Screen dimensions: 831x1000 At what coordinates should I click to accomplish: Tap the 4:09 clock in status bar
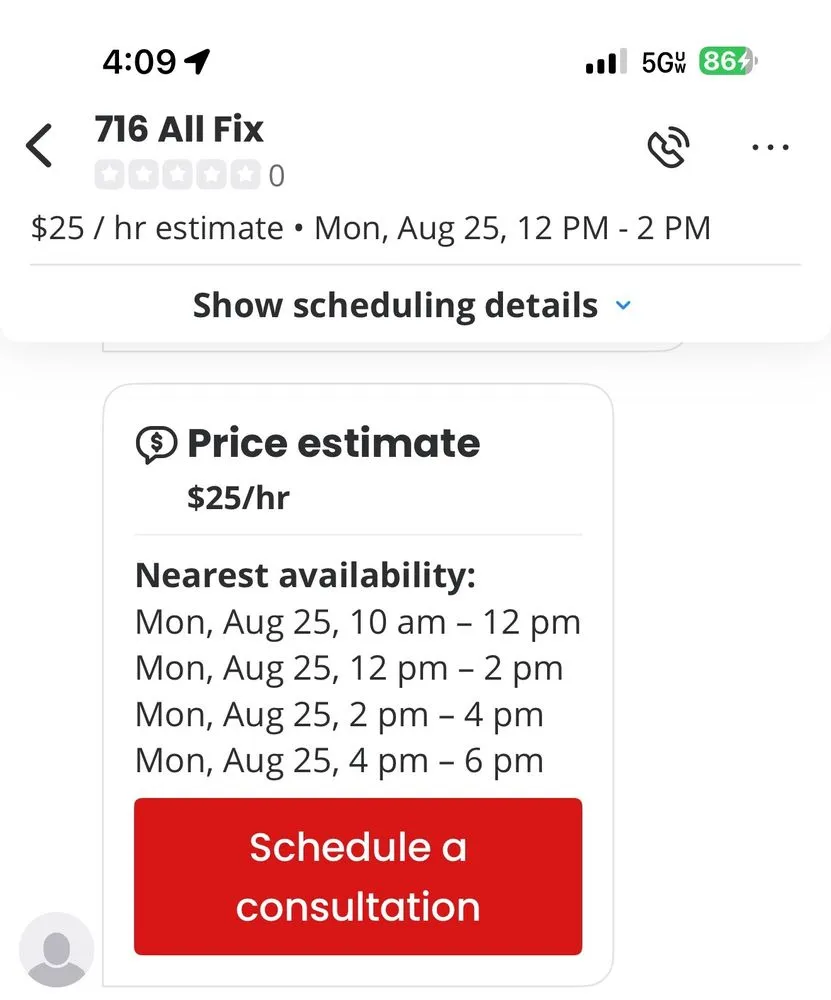(138, 62)
